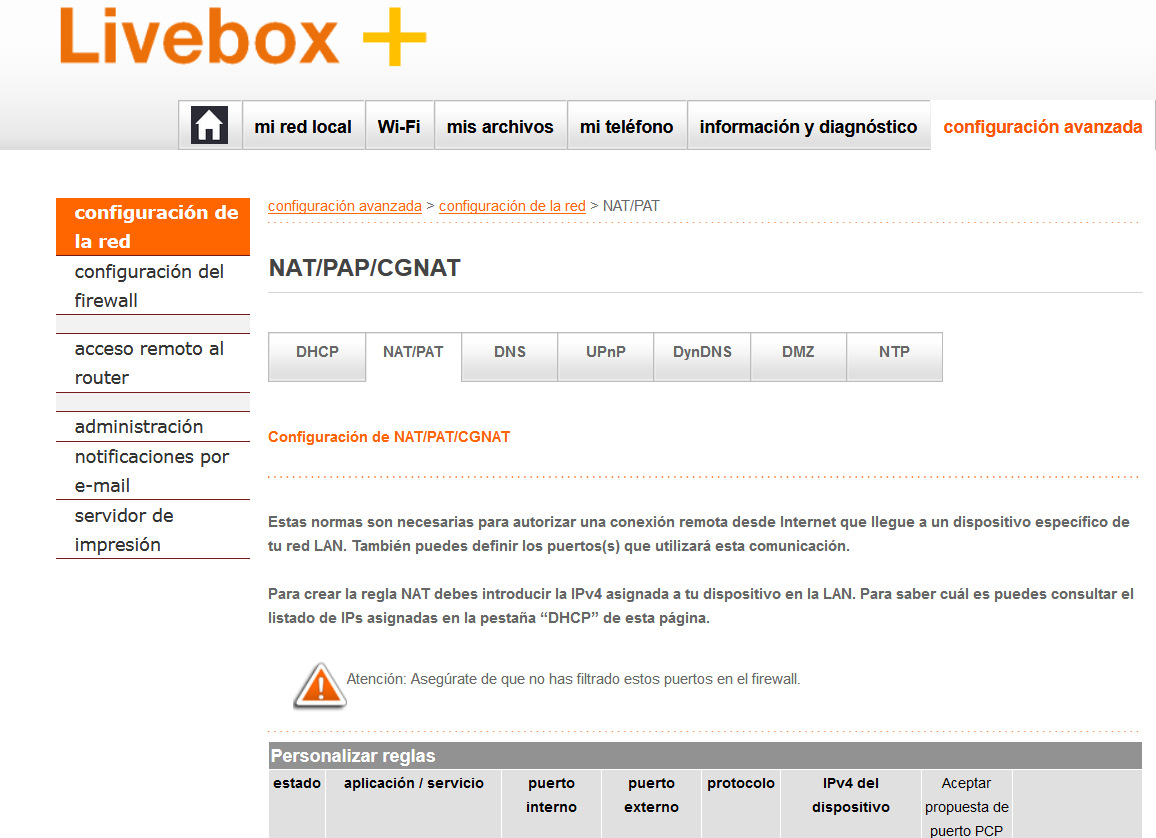Switch to the DNS tab

[x=509, y=356]
